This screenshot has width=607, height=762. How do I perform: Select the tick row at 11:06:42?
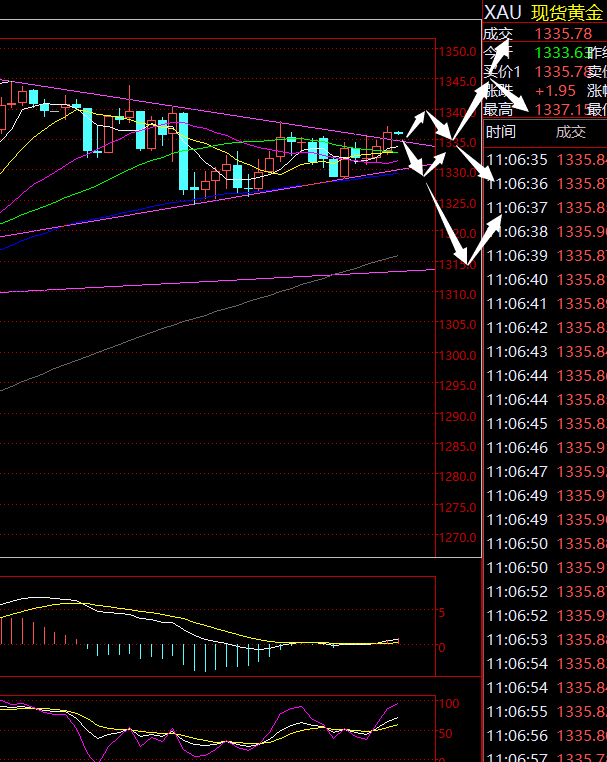coord(546,328)
